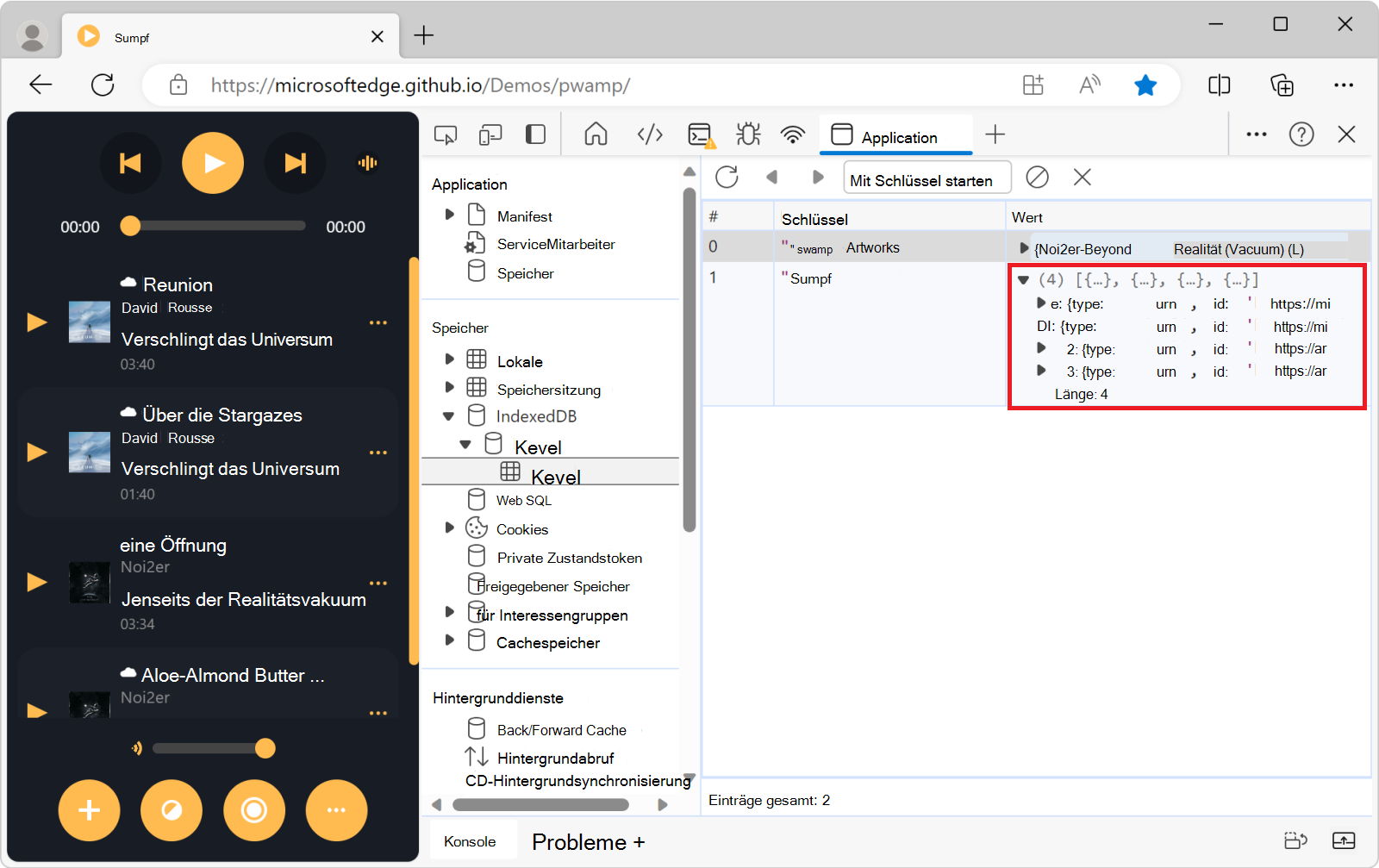The image size is (1379, 868).
Task: Toggle the audio visualizer in the player
Action: click(368, 162)
